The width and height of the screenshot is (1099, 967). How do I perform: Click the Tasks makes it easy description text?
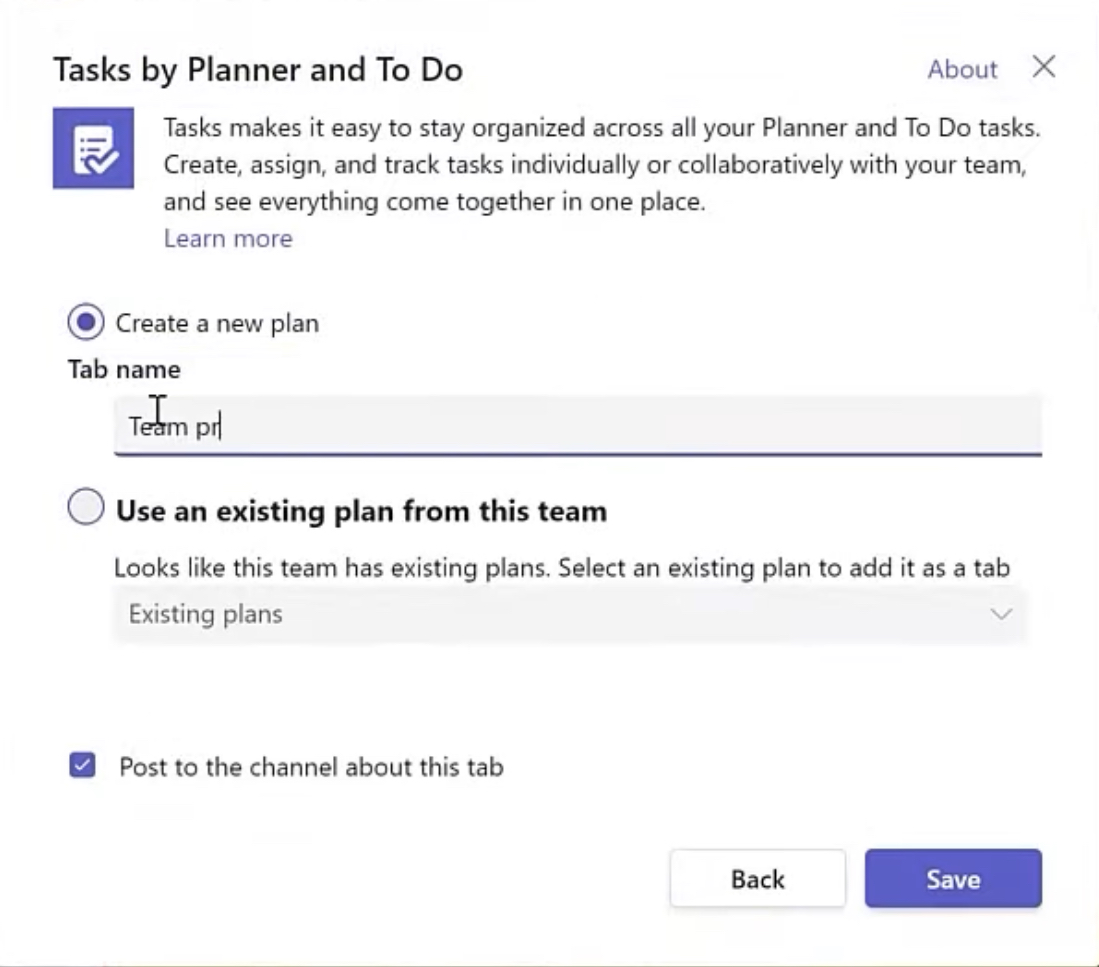602,165
